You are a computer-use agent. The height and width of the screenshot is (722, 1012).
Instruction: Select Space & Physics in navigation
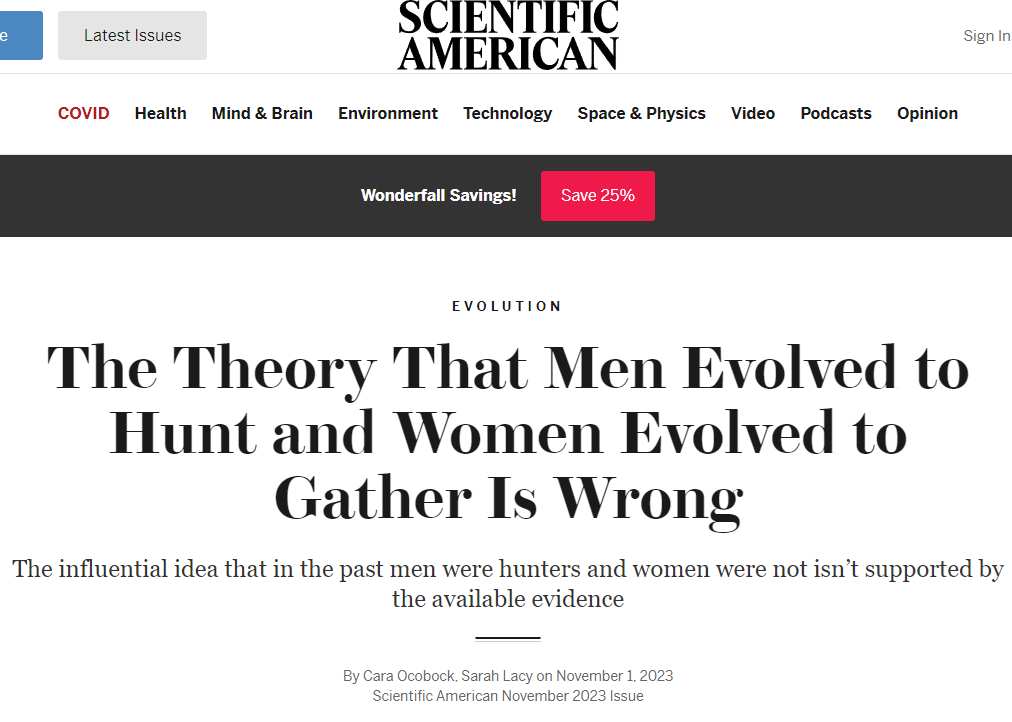pos(641,114)
